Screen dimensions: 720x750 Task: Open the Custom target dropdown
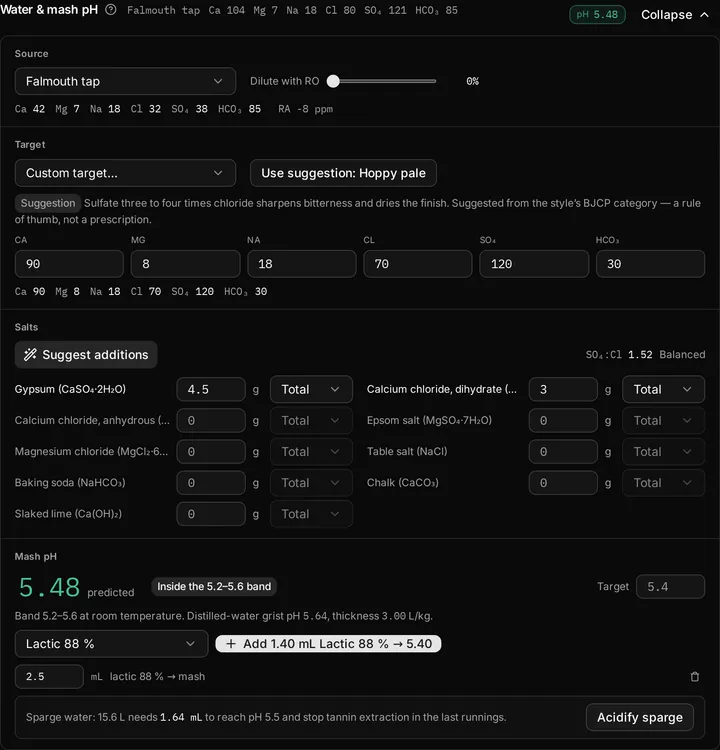tap(125, 173)
